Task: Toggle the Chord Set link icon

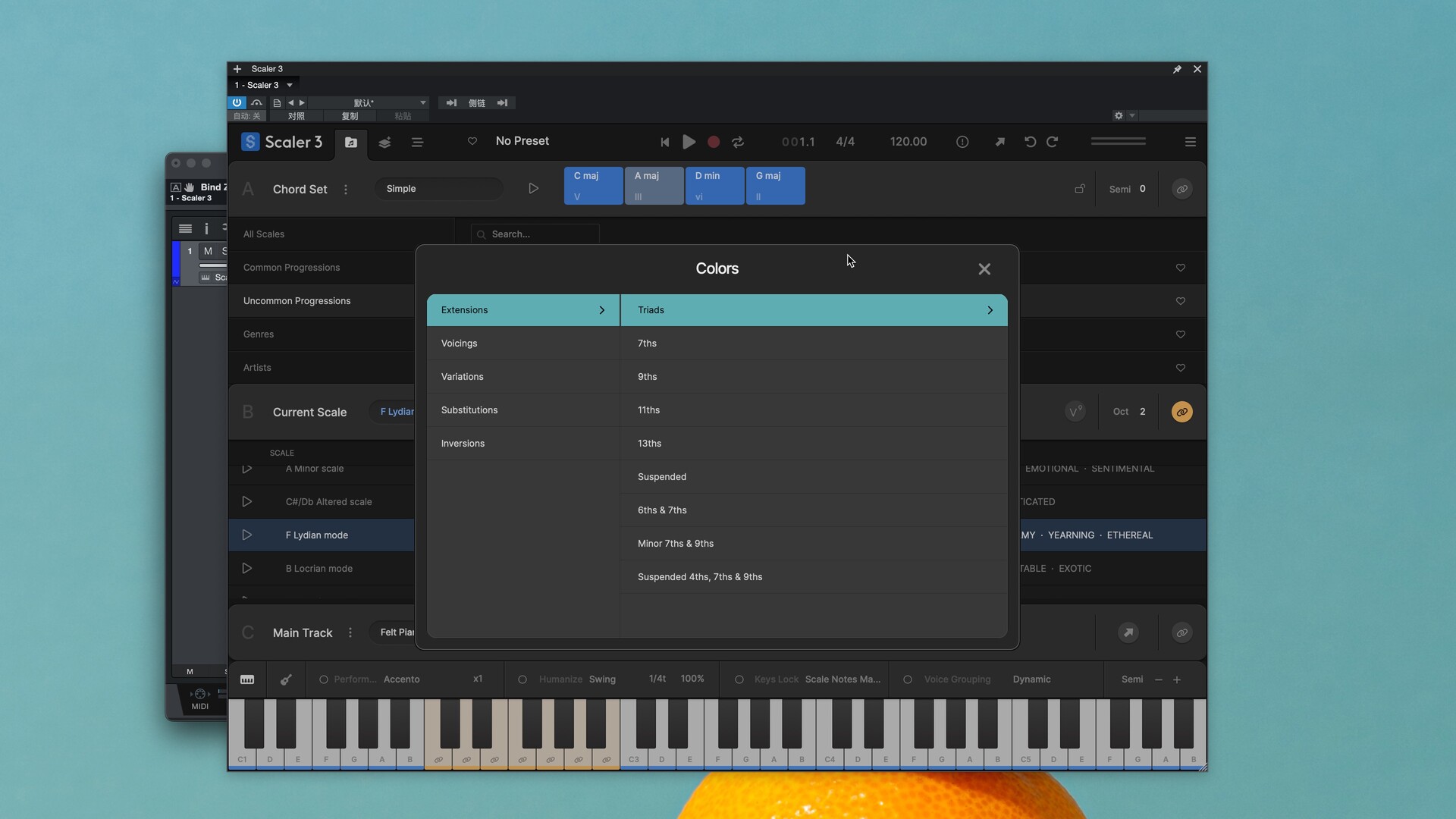Action: tap(1182, 189)
